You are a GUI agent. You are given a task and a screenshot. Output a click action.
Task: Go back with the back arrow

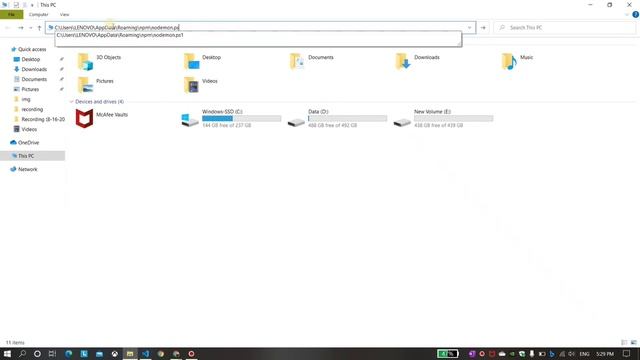coord(8,28)
